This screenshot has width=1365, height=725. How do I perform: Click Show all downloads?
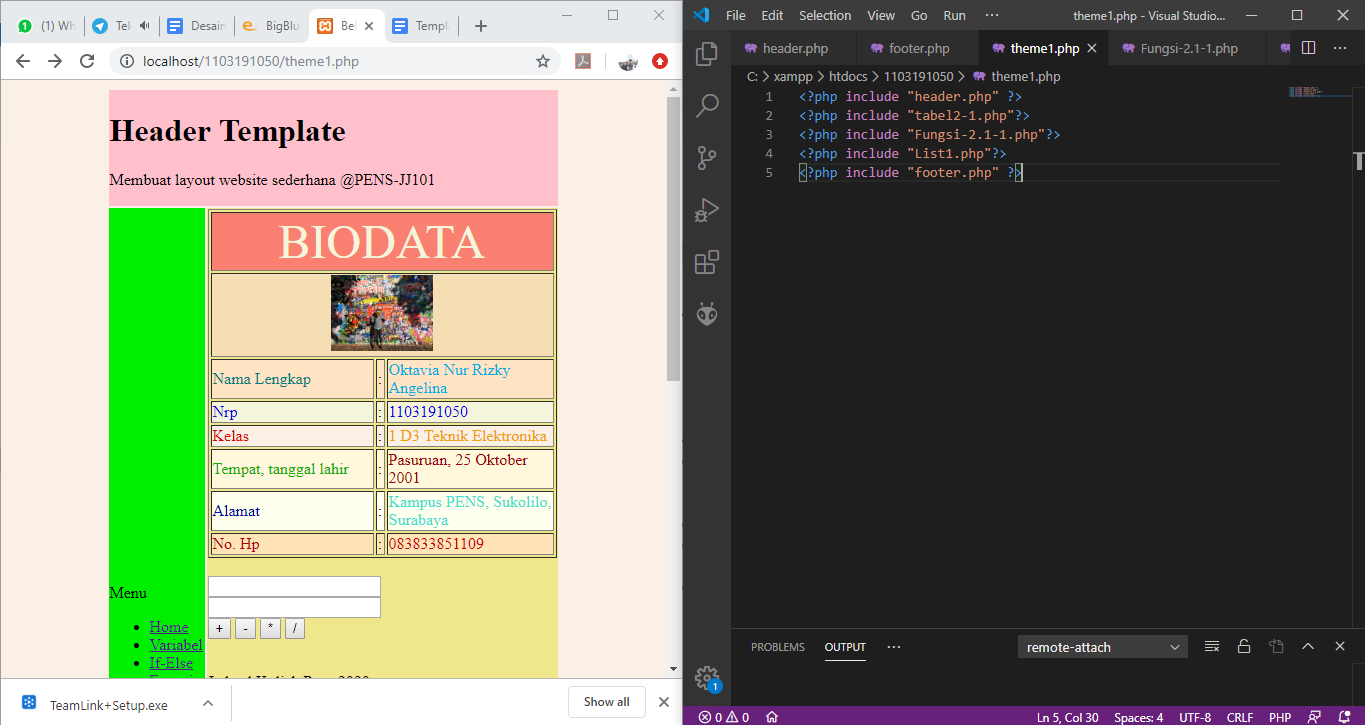point(607,702)
